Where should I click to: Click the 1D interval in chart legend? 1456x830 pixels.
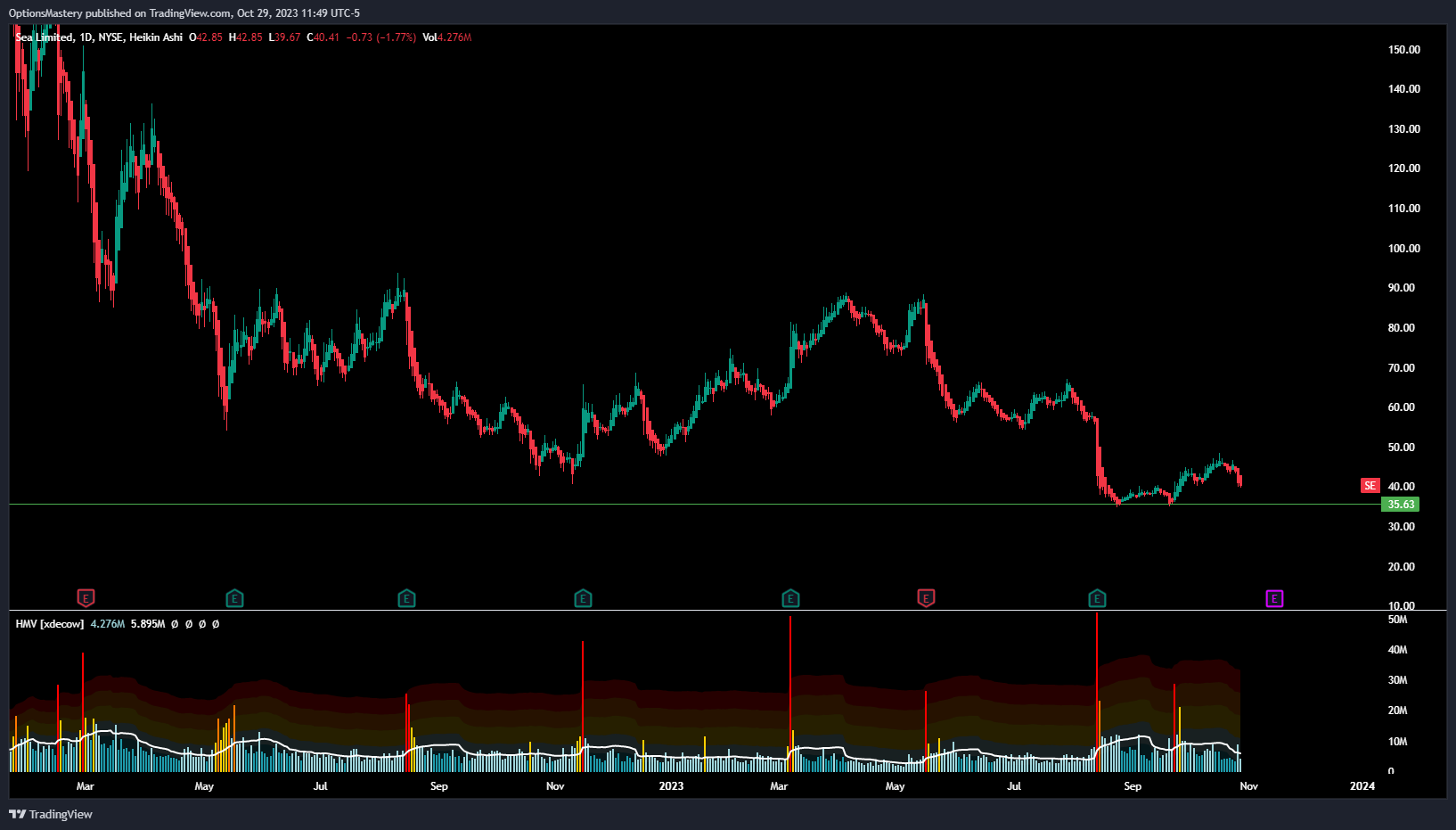(x=86, y=37)
